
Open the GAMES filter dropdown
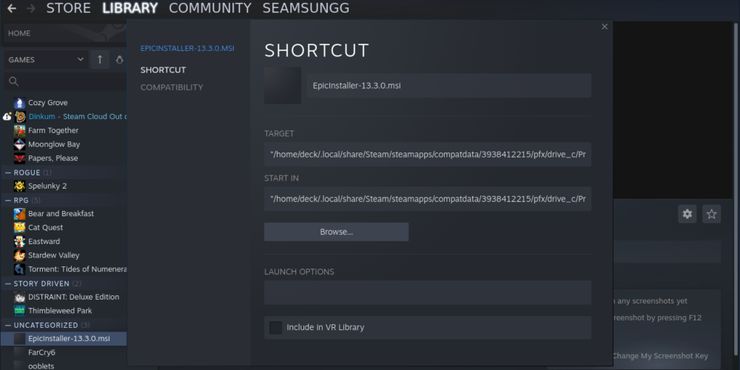[x=46, y=59]
